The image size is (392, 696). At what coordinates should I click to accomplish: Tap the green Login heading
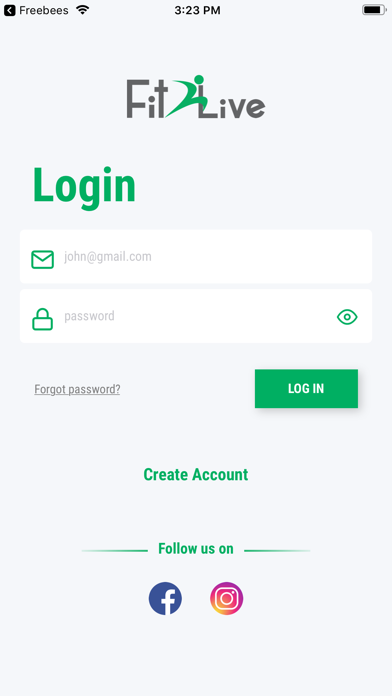point(84,186)
